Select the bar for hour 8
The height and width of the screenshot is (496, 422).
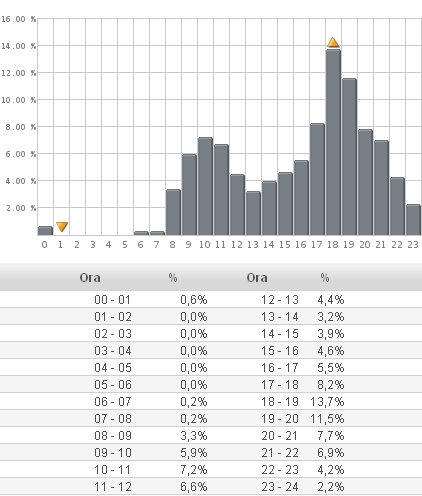(x=173, y=212)
